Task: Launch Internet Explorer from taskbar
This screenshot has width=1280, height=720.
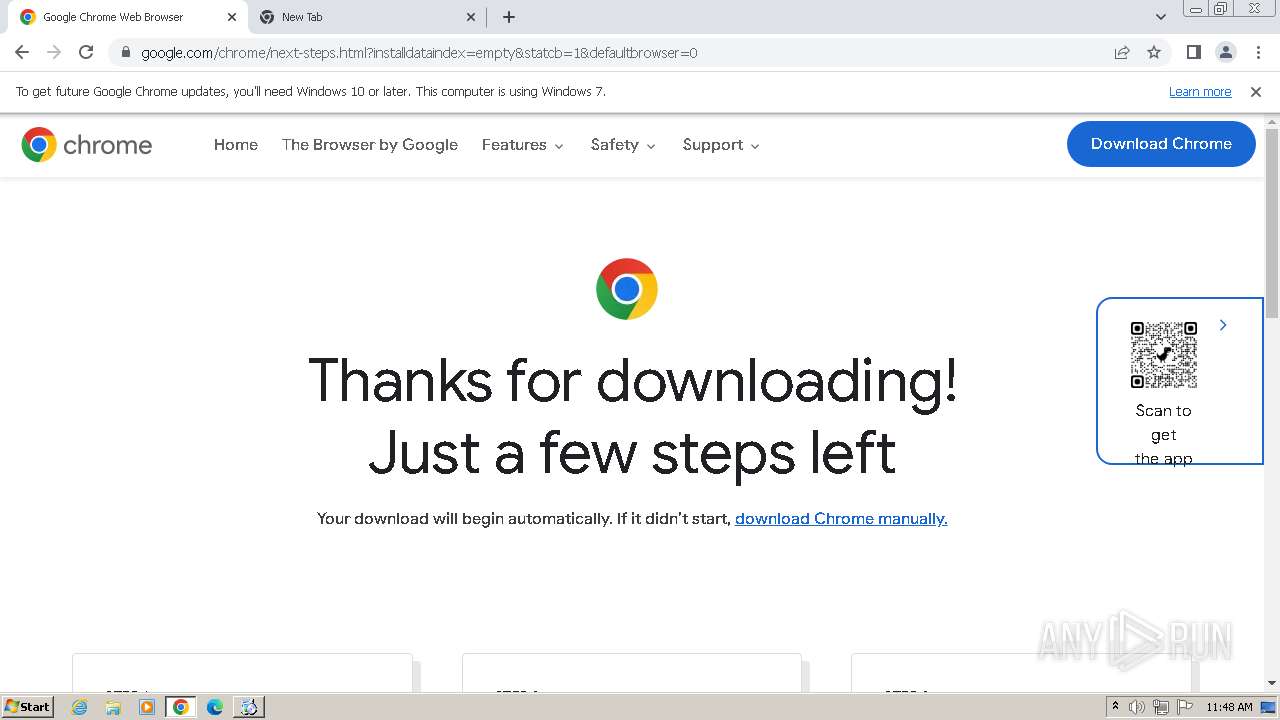Action: click(x=80, y=707)
